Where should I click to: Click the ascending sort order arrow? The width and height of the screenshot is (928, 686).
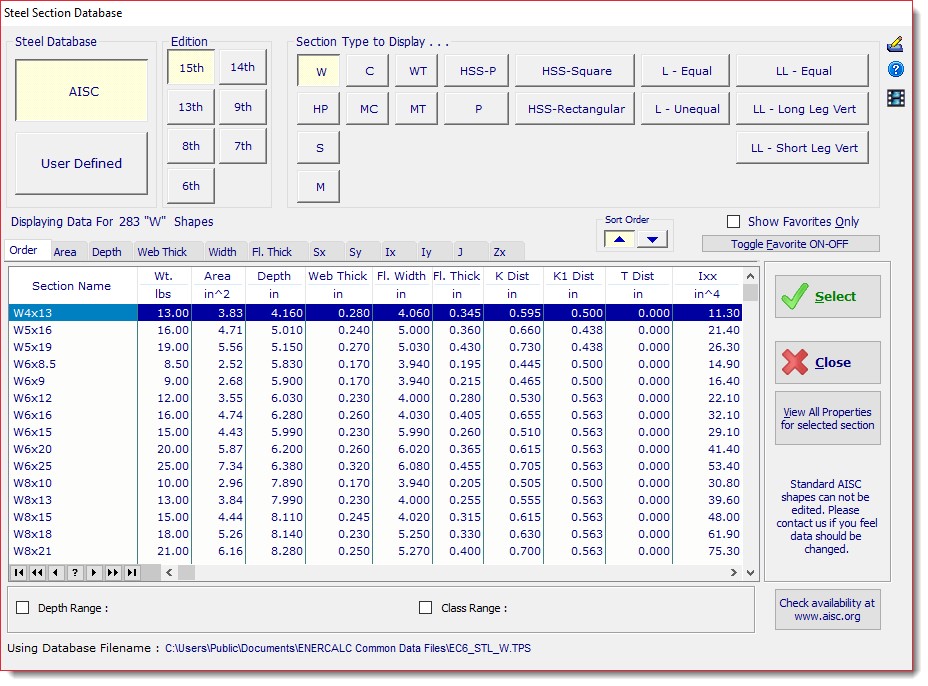[x=619, y=240]
